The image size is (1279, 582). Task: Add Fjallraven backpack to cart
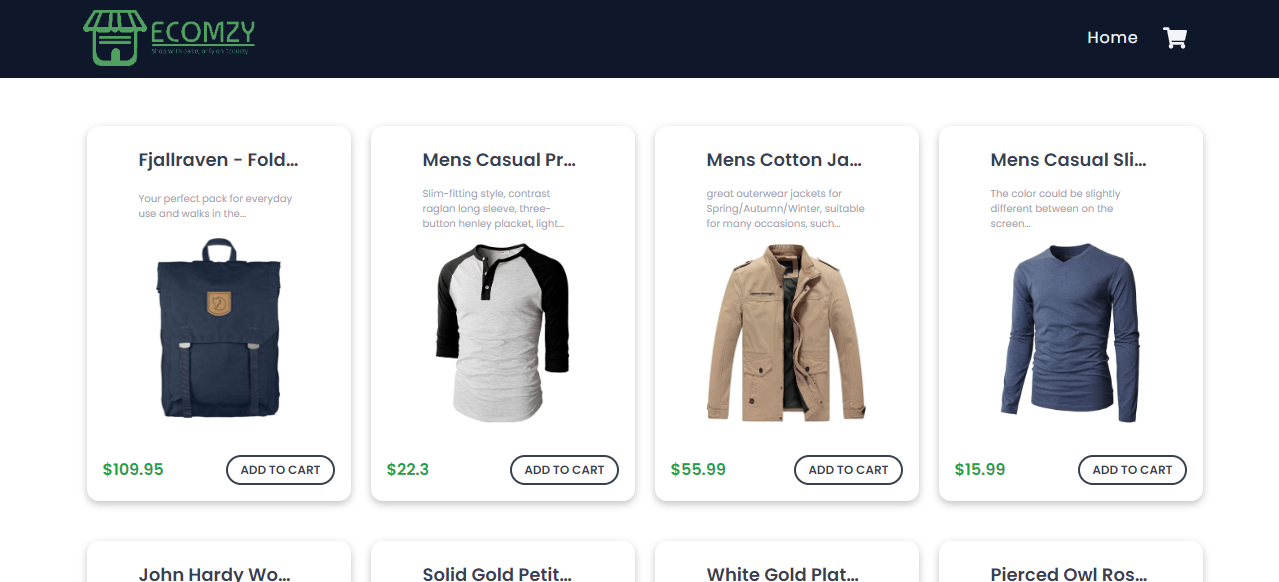280,470
